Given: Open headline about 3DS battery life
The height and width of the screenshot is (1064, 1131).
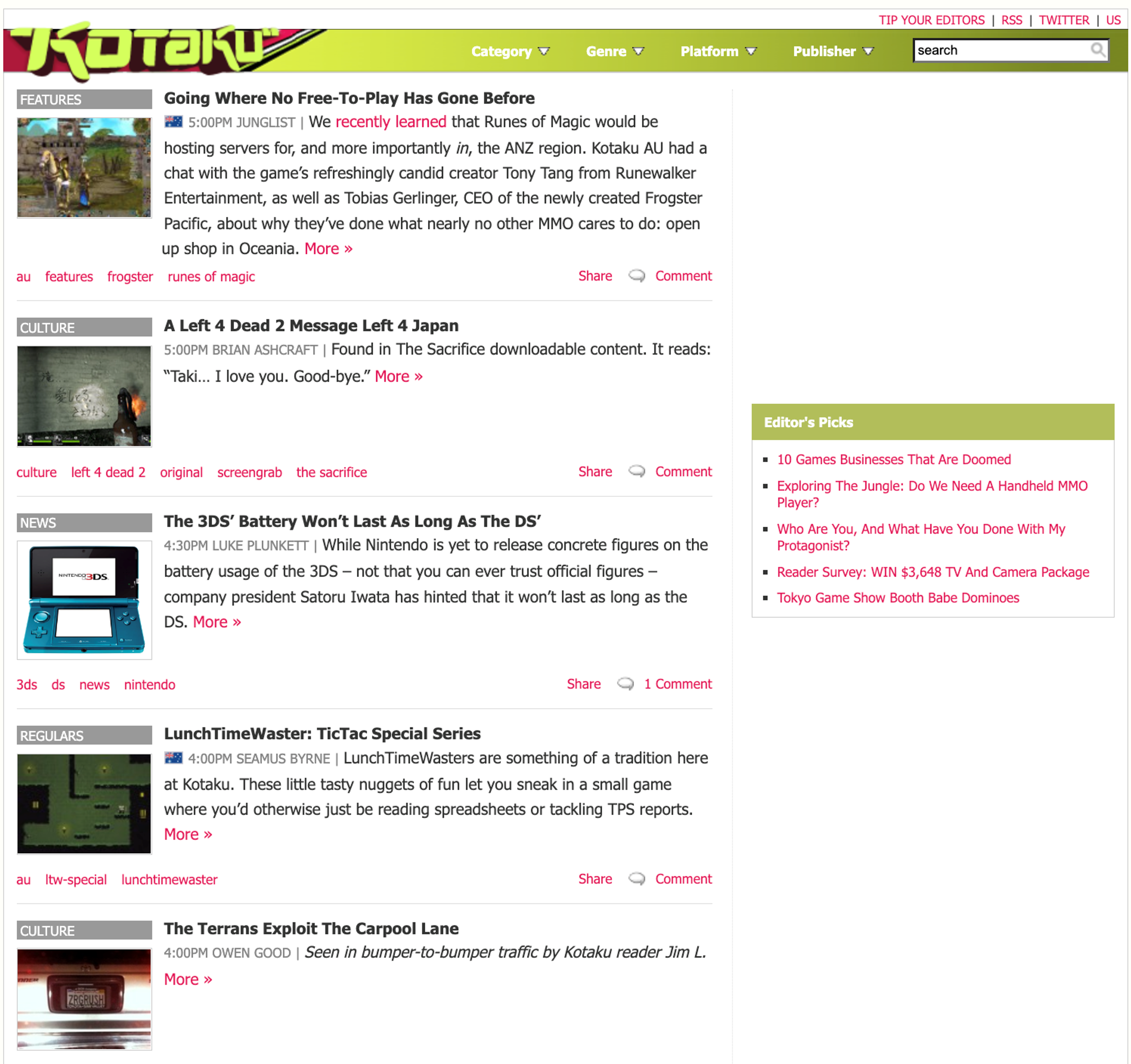Looking at the screenshot, I should tap(352, 521).
